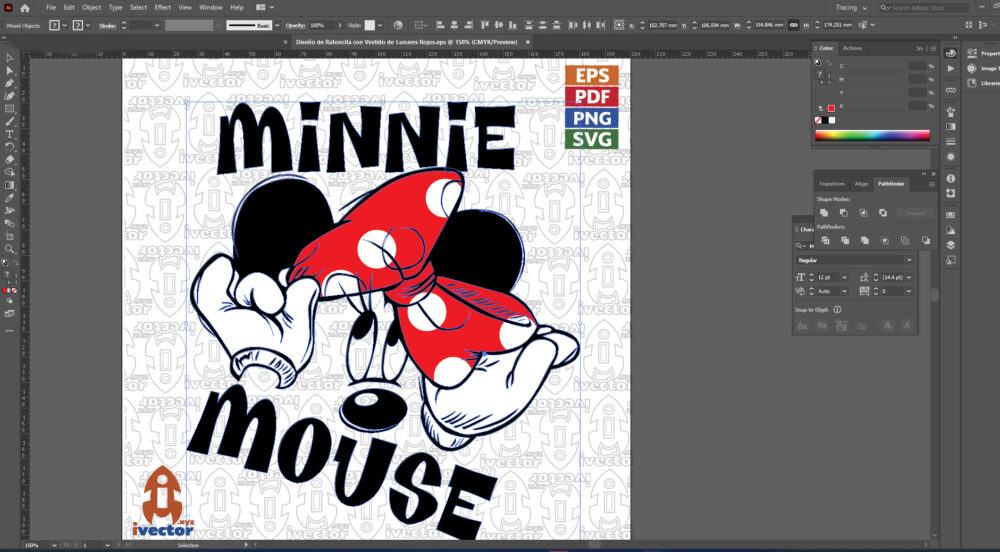Open the Fill color dropdown in control bar

coord(64,25)
